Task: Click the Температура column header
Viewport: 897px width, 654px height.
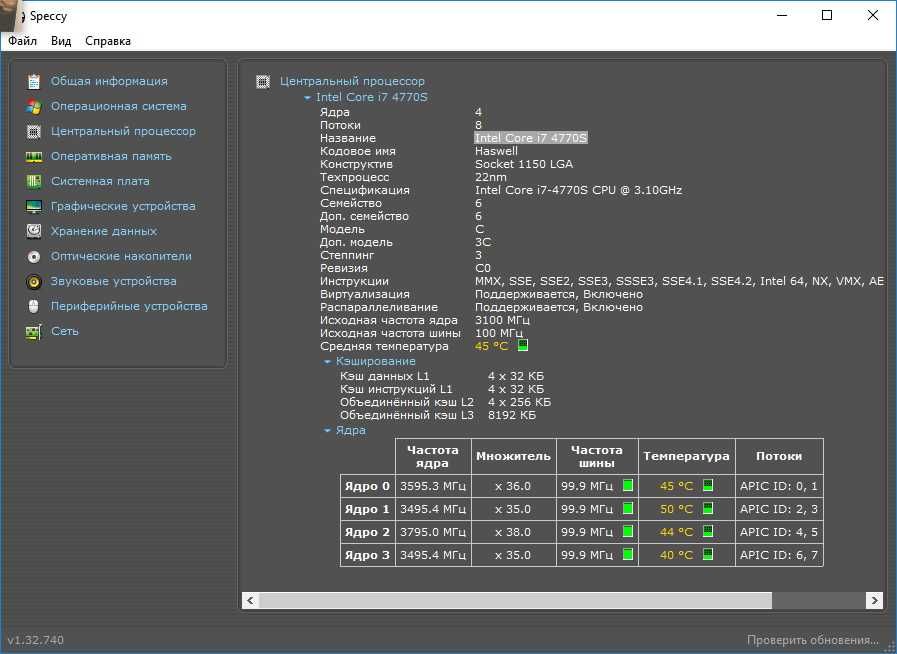Action: [686, 456]
